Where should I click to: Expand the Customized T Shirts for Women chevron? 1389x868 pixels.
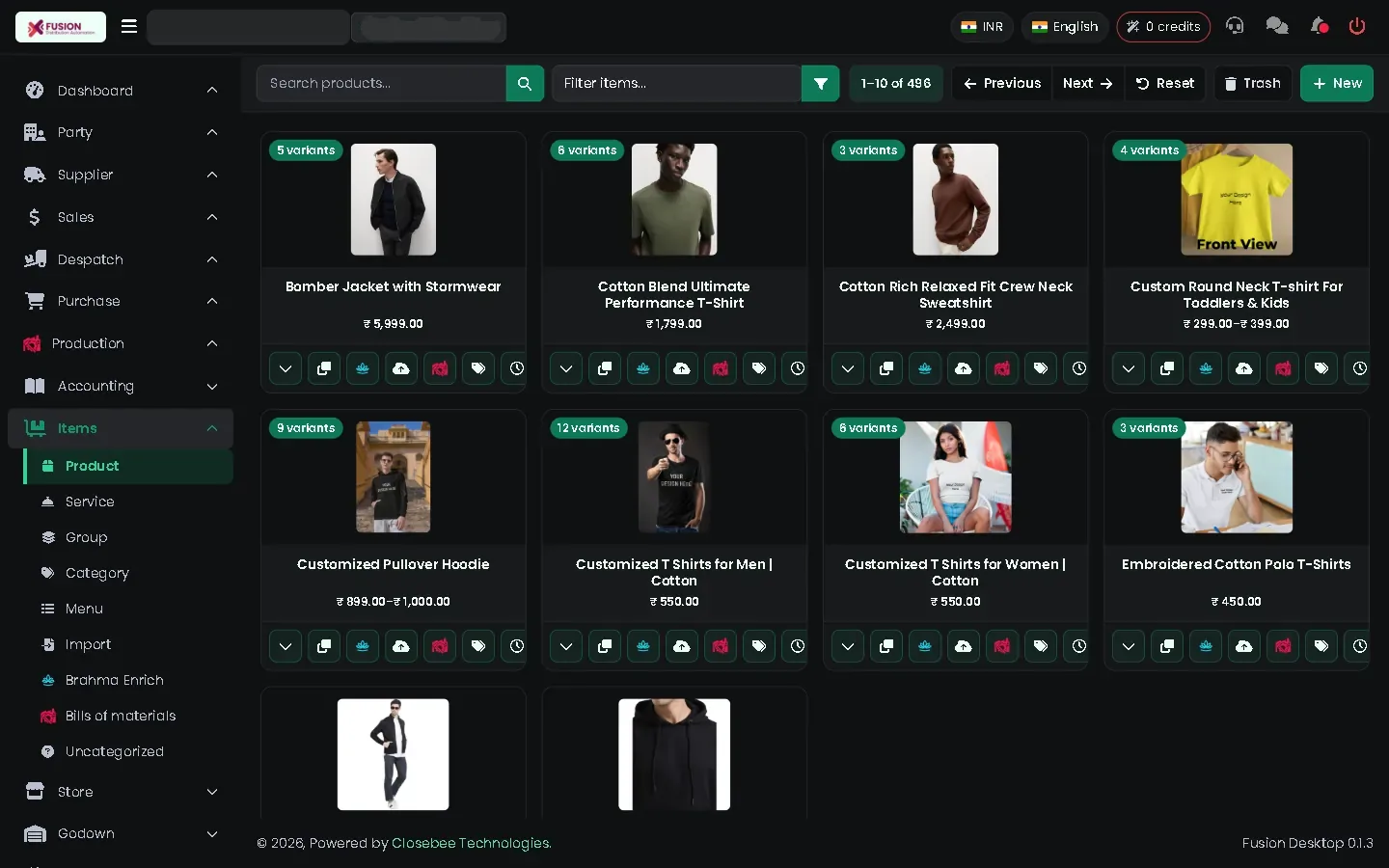(848, 646)
